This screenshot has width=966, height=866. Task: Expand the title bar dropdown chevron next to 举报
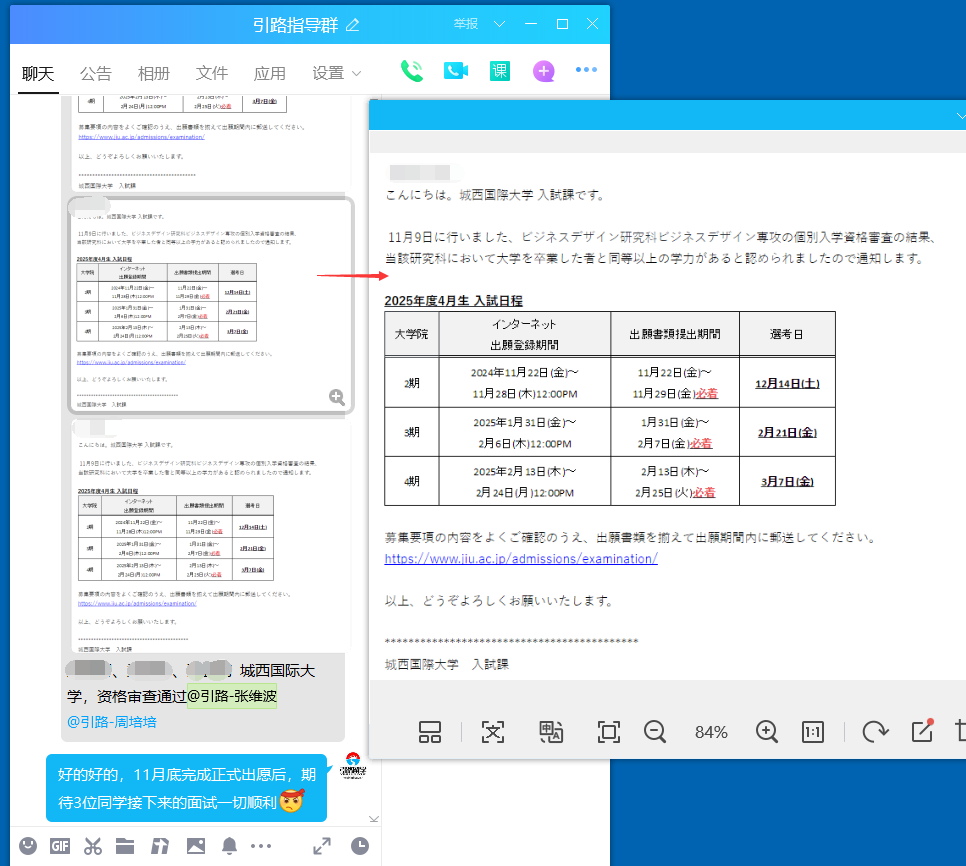tap(499, 24)
